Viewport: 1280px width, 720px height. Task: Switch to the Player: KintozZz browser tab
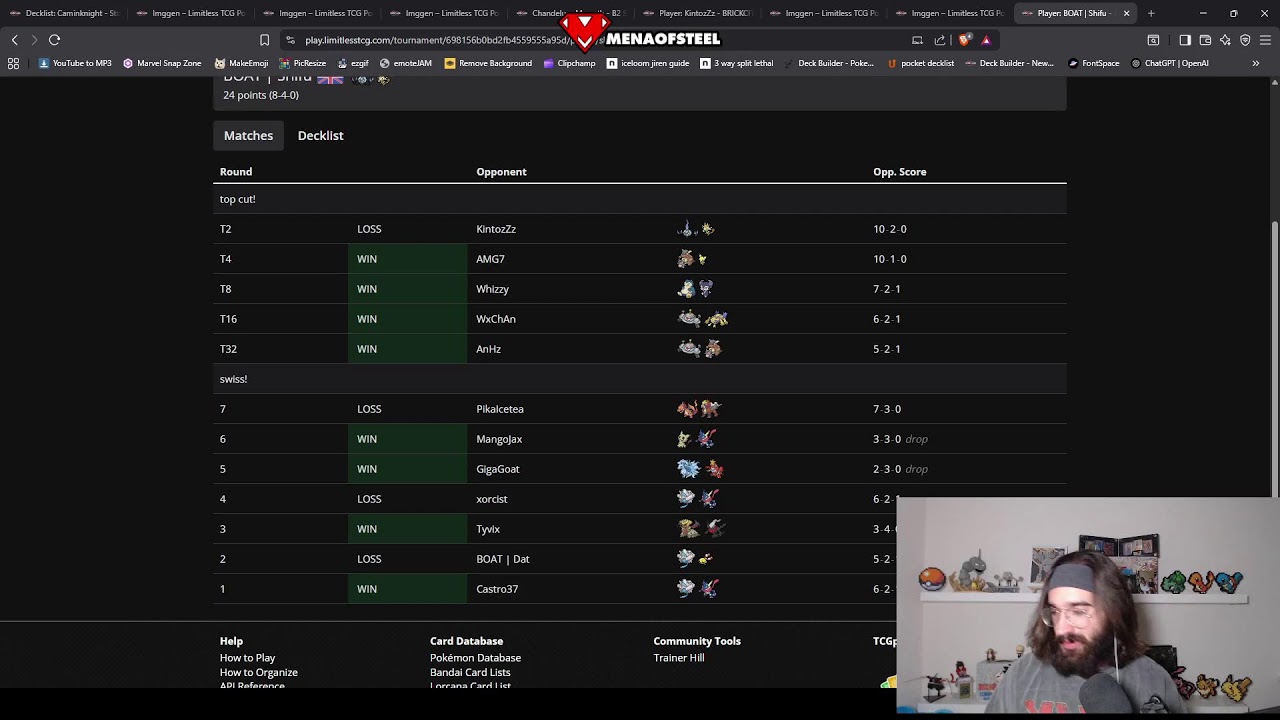(696, 13)
